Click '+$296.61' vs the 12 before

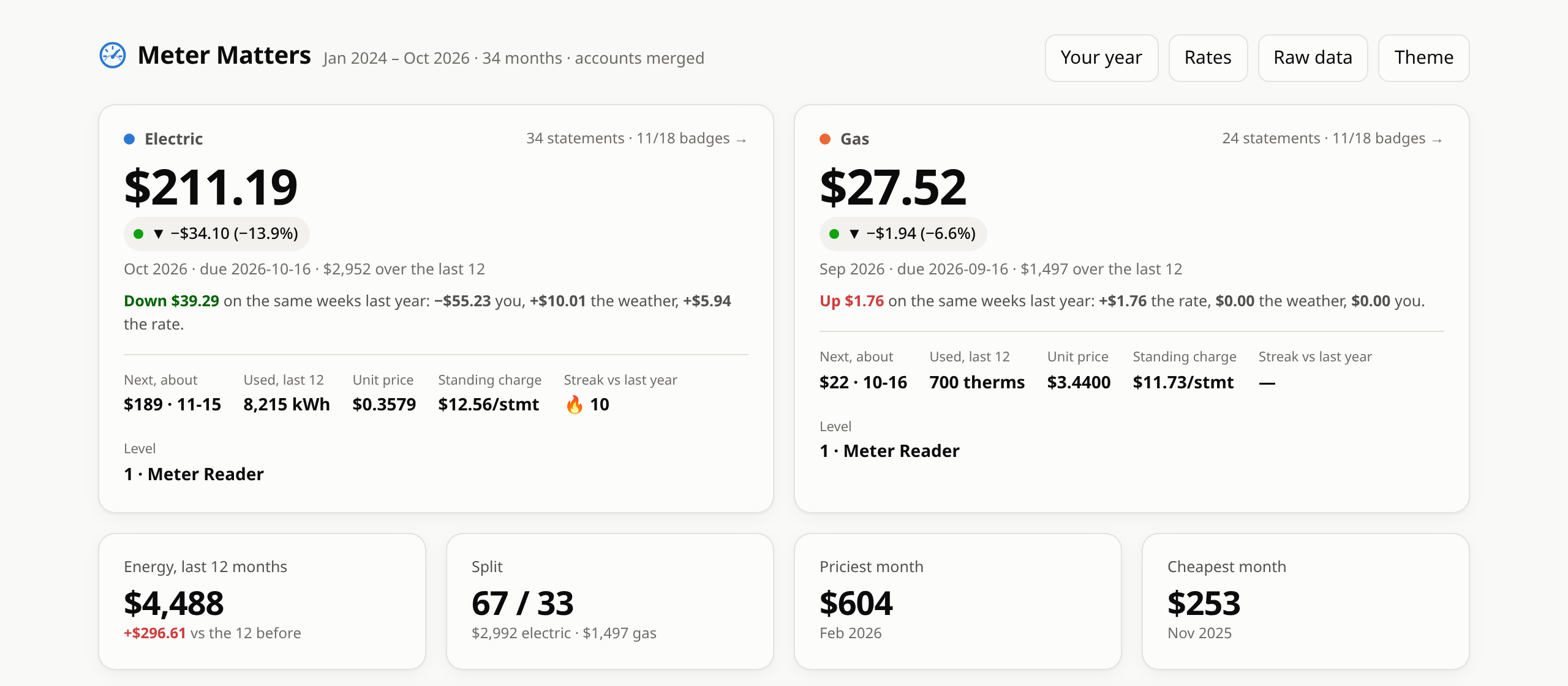tap(155, 633)
